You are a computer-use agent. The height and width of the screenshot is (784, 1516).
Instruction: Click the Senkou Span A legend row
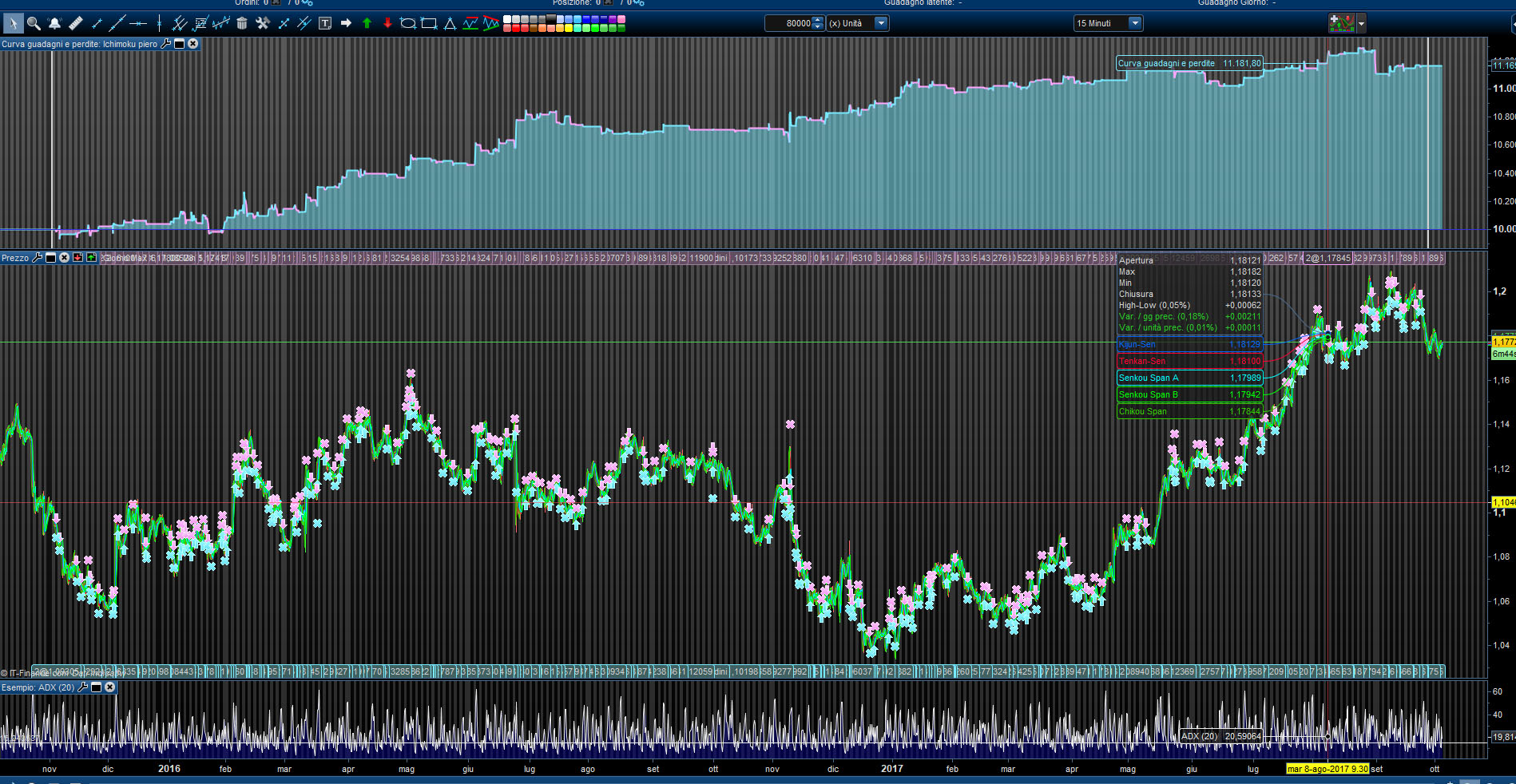pyautogui.click(x=1189, y=378)
